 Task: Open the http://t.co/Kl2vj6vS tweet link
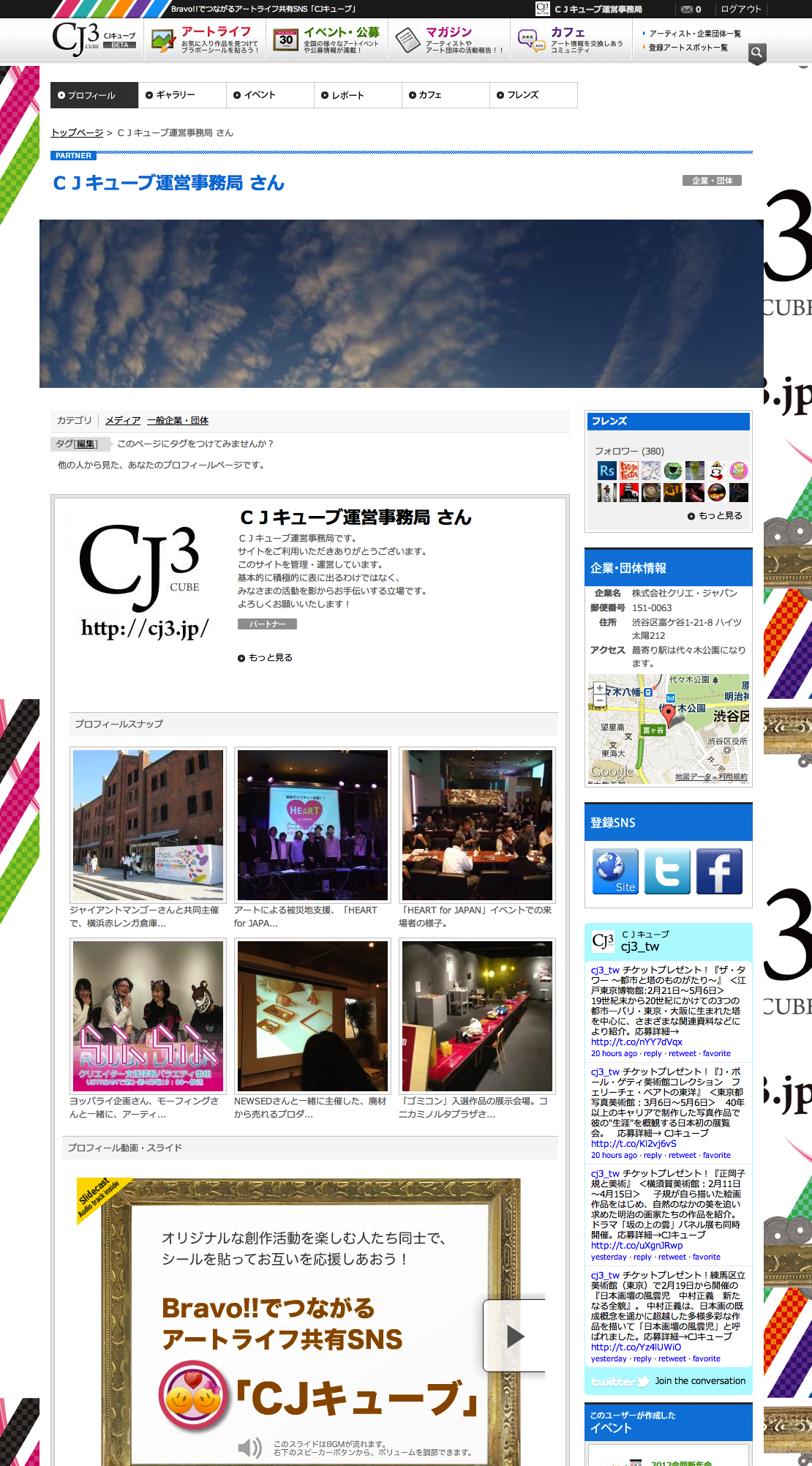click(634, 1143)
